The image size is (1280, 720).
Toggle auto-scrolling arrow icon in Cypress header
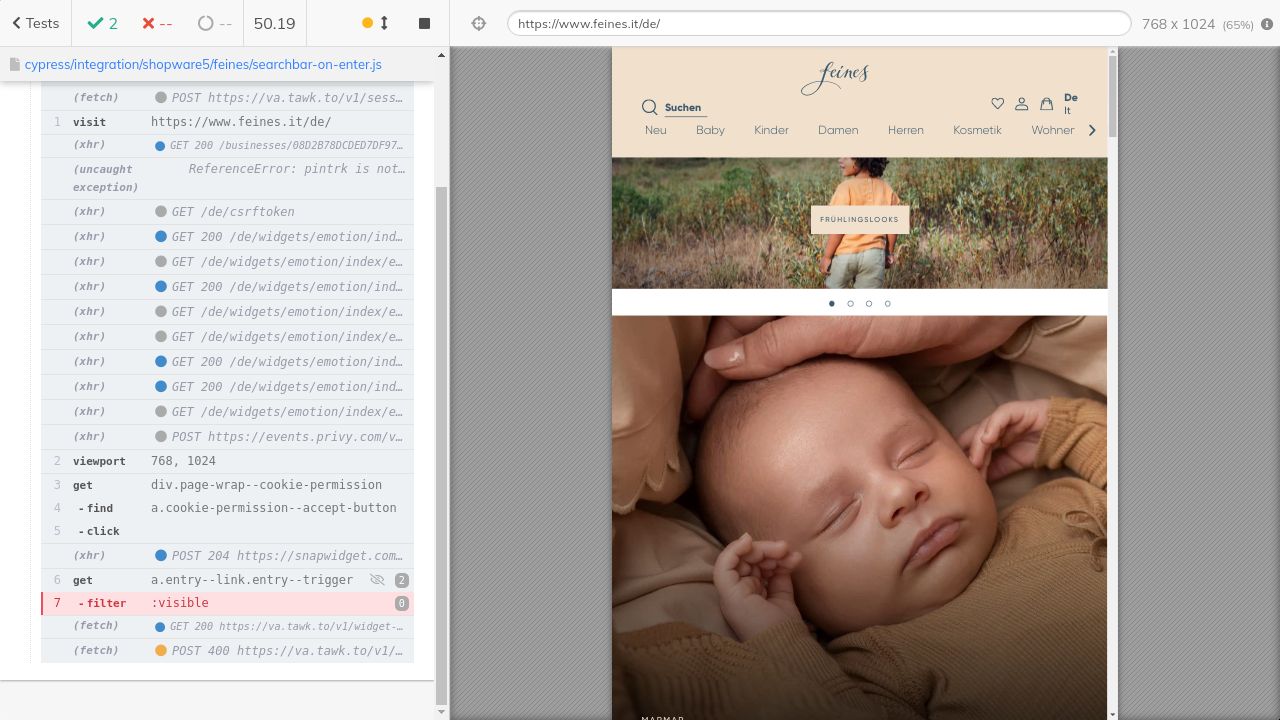(384, 23)
